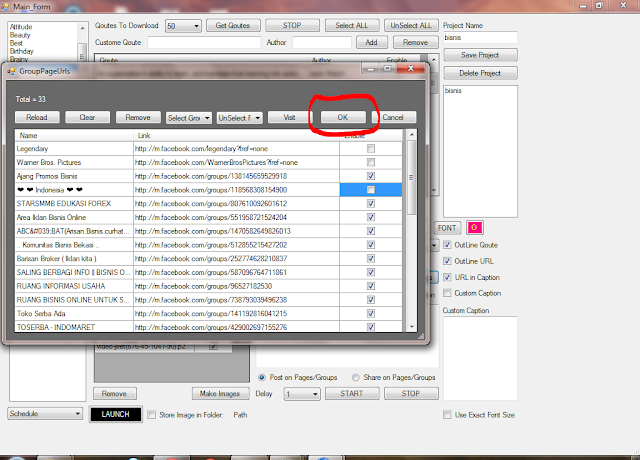Toggle OutLine URL checkbox
Image resolution: width=640 pixels, height=460 pixels.
tap(447, 261)
